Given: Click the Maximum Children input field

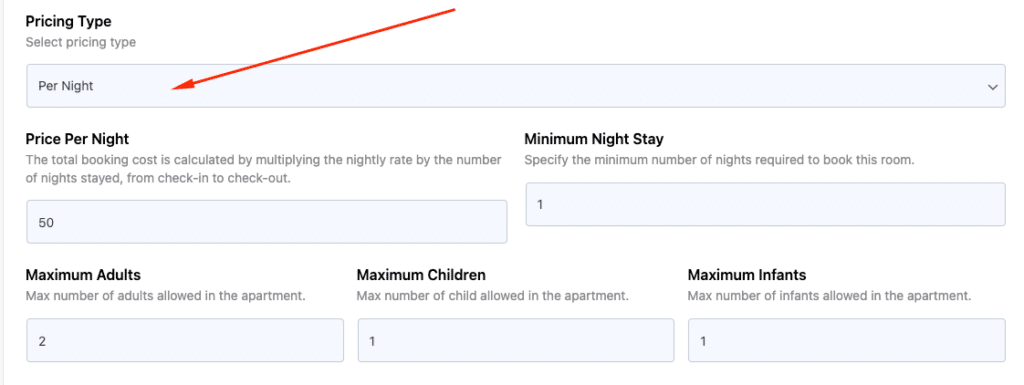Looking at the screenshot, I should [516, 340].
